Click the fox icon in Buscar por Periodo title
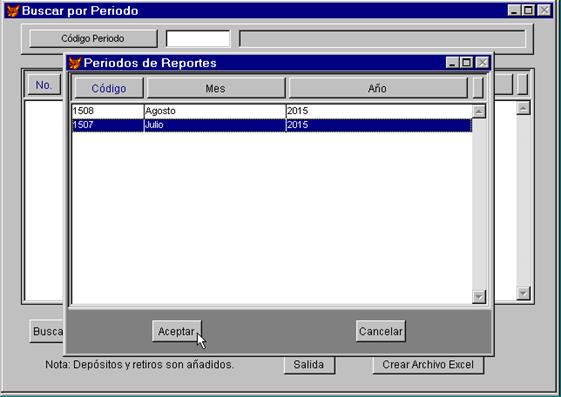Screen dimensions: 561x397 pos(13,11)
